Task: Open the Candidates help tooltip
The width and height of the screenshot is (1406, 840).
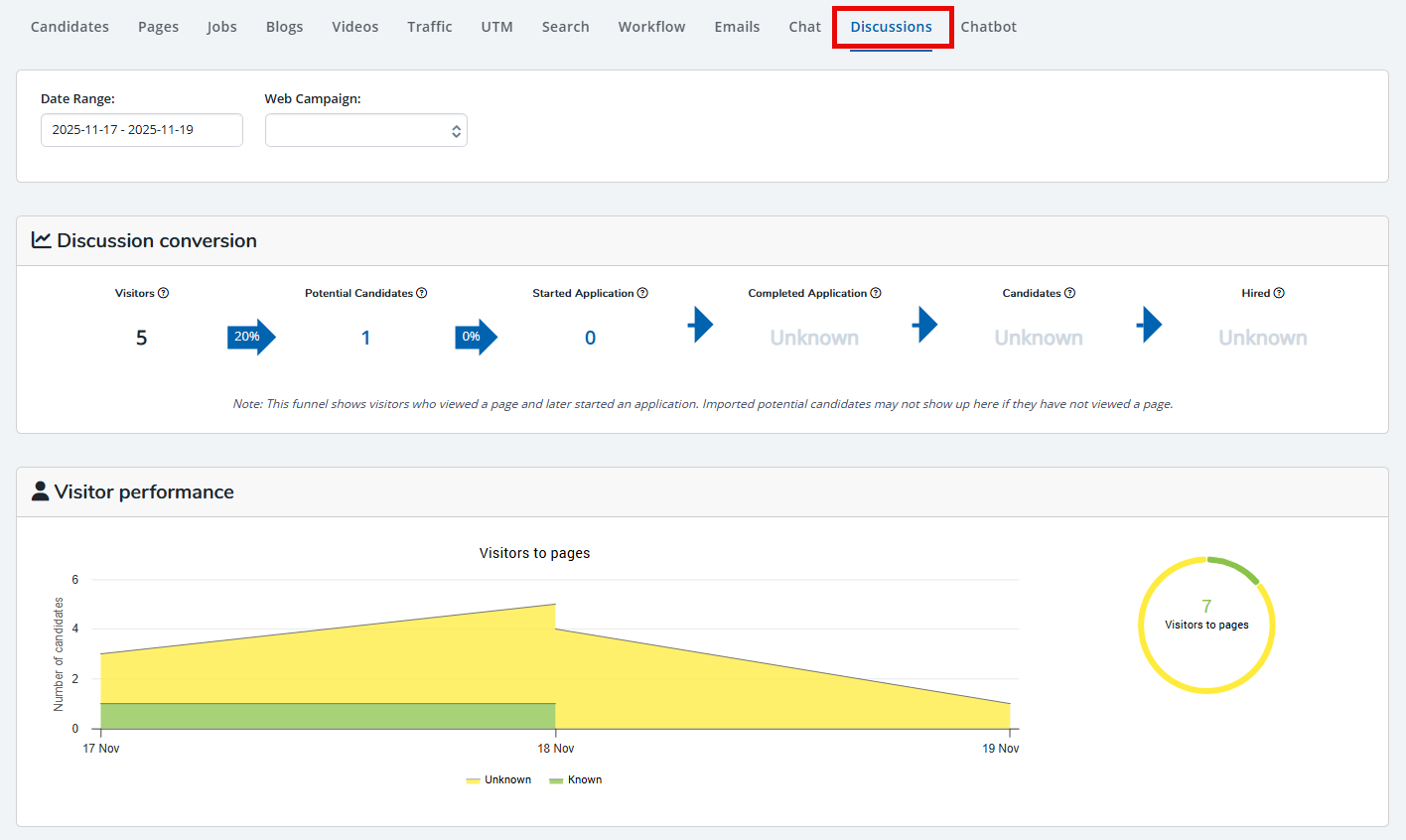Action: point(1070,292)
